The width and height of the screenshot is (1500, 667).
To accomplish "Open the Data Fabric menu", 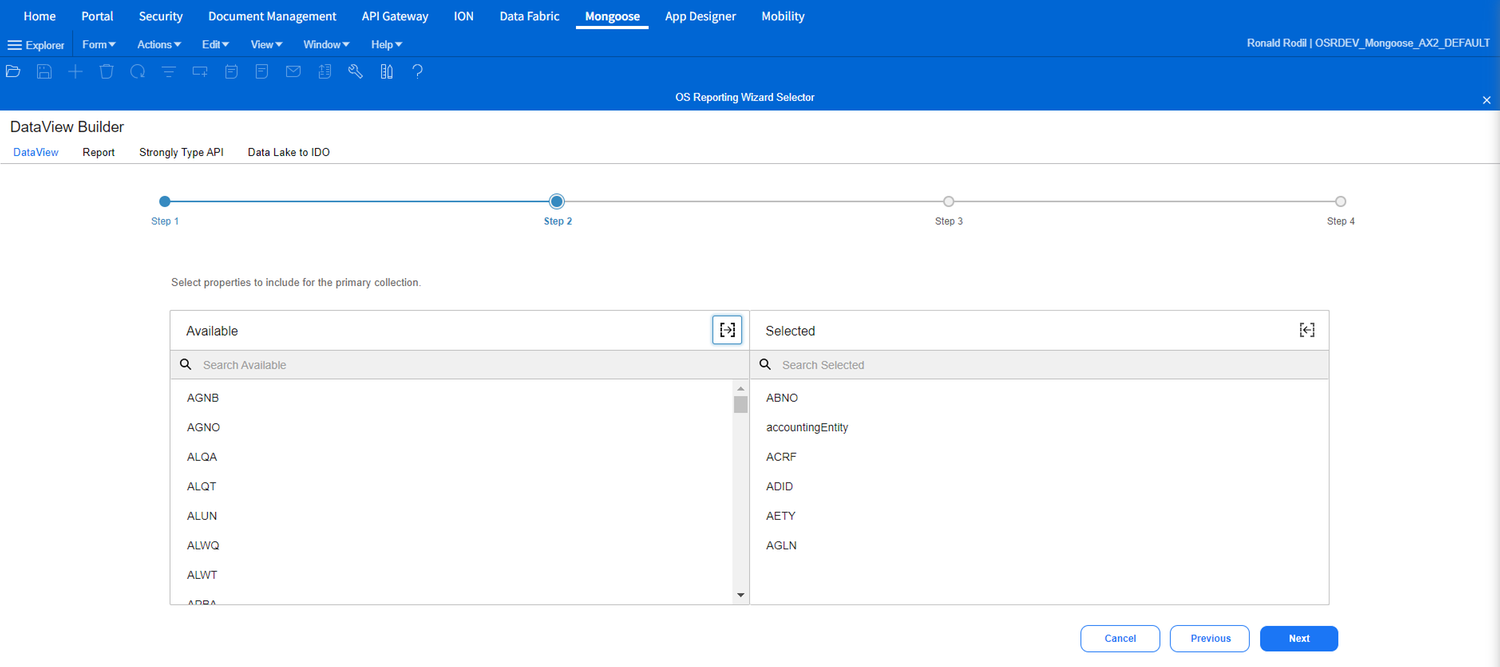I will click(528, 16).
